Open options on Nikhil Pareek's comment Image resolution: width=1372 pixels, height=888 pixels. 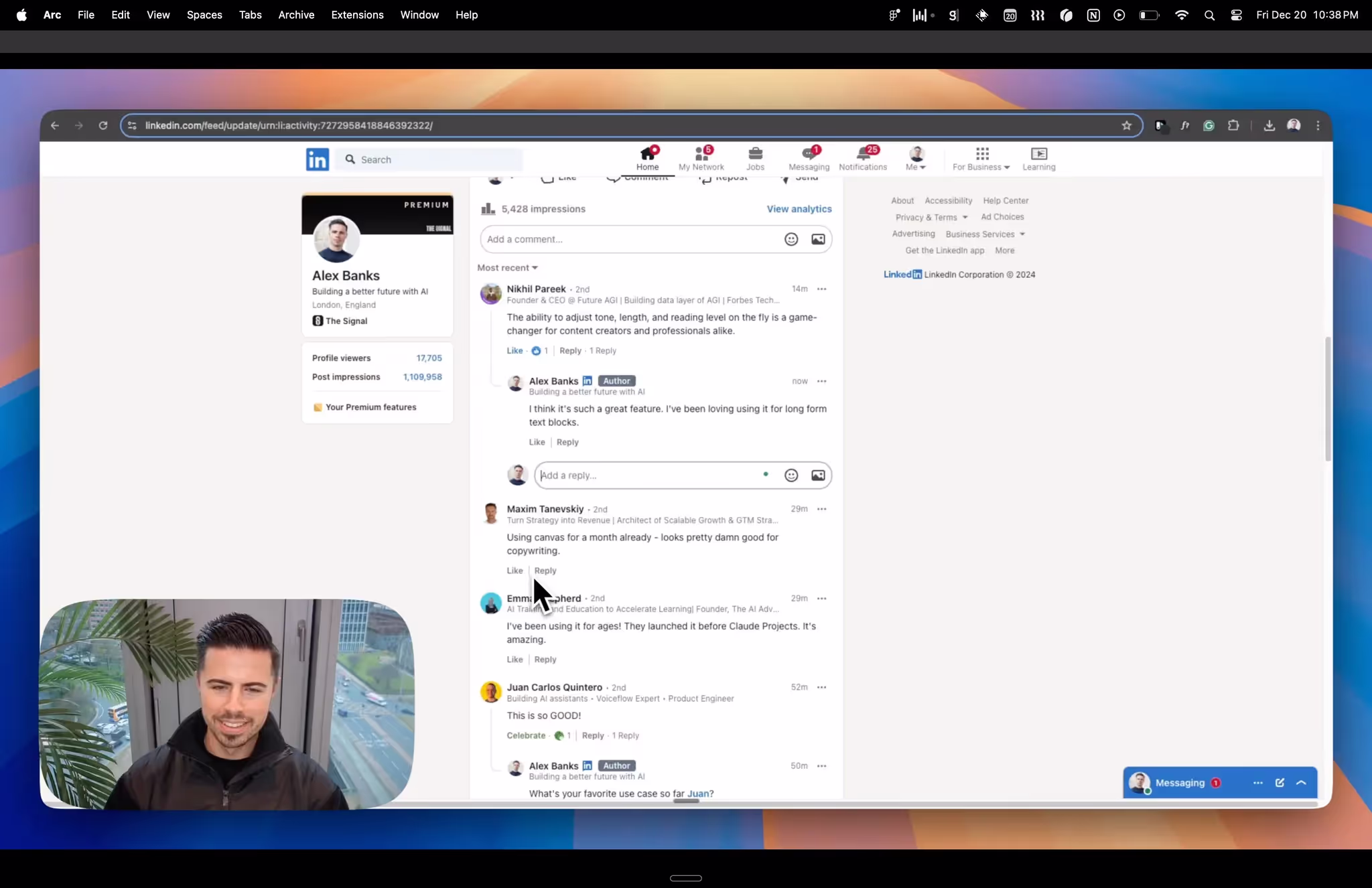point(821,289)
